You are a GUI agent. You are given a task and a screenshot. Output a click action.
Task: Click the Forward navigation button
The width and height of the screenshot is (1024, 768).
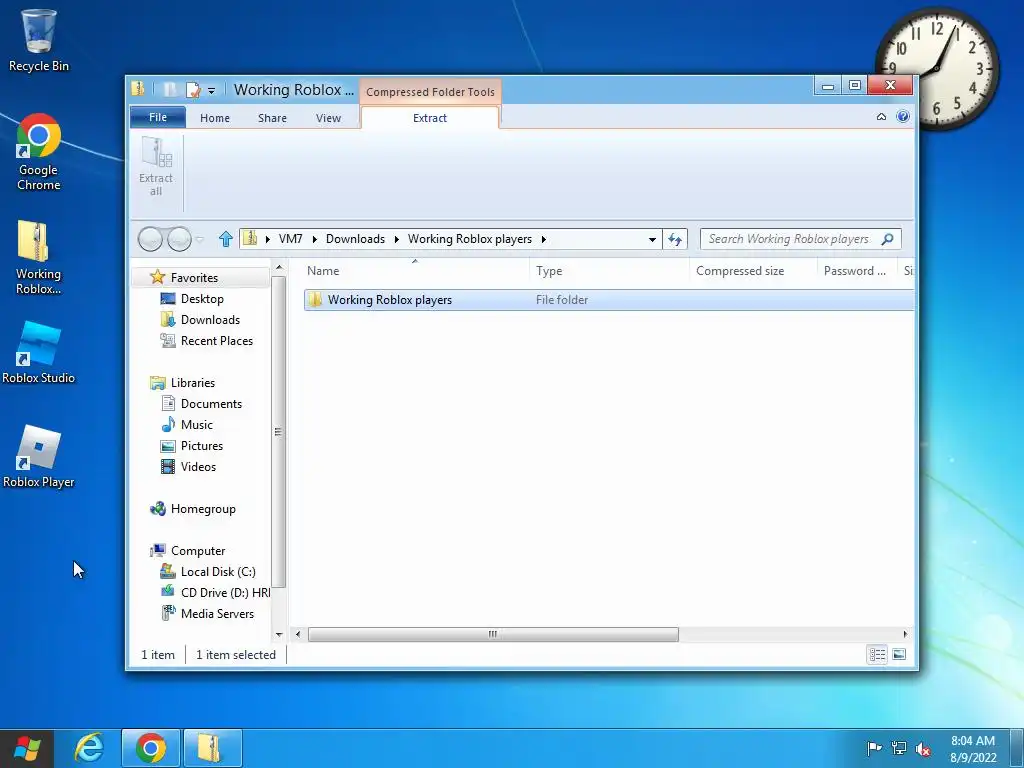coord(179,239)
